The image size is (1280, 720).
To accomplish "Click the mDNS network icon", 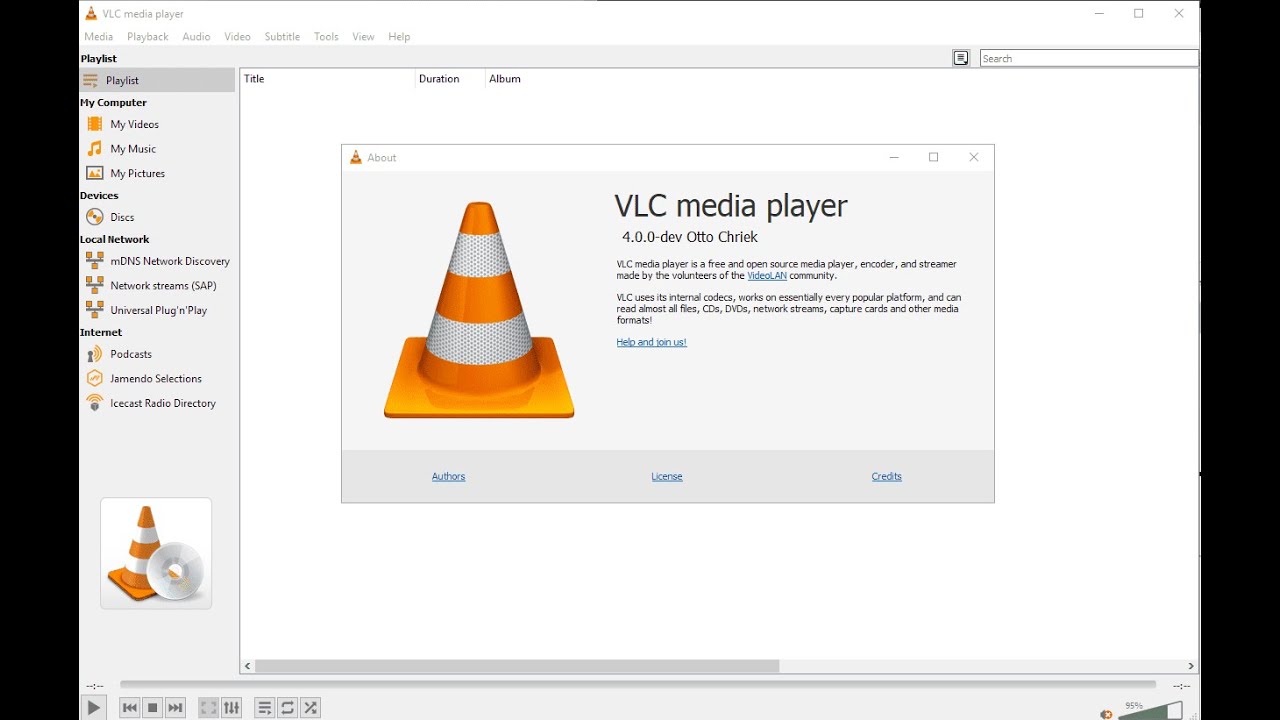I will click(95, 260).
